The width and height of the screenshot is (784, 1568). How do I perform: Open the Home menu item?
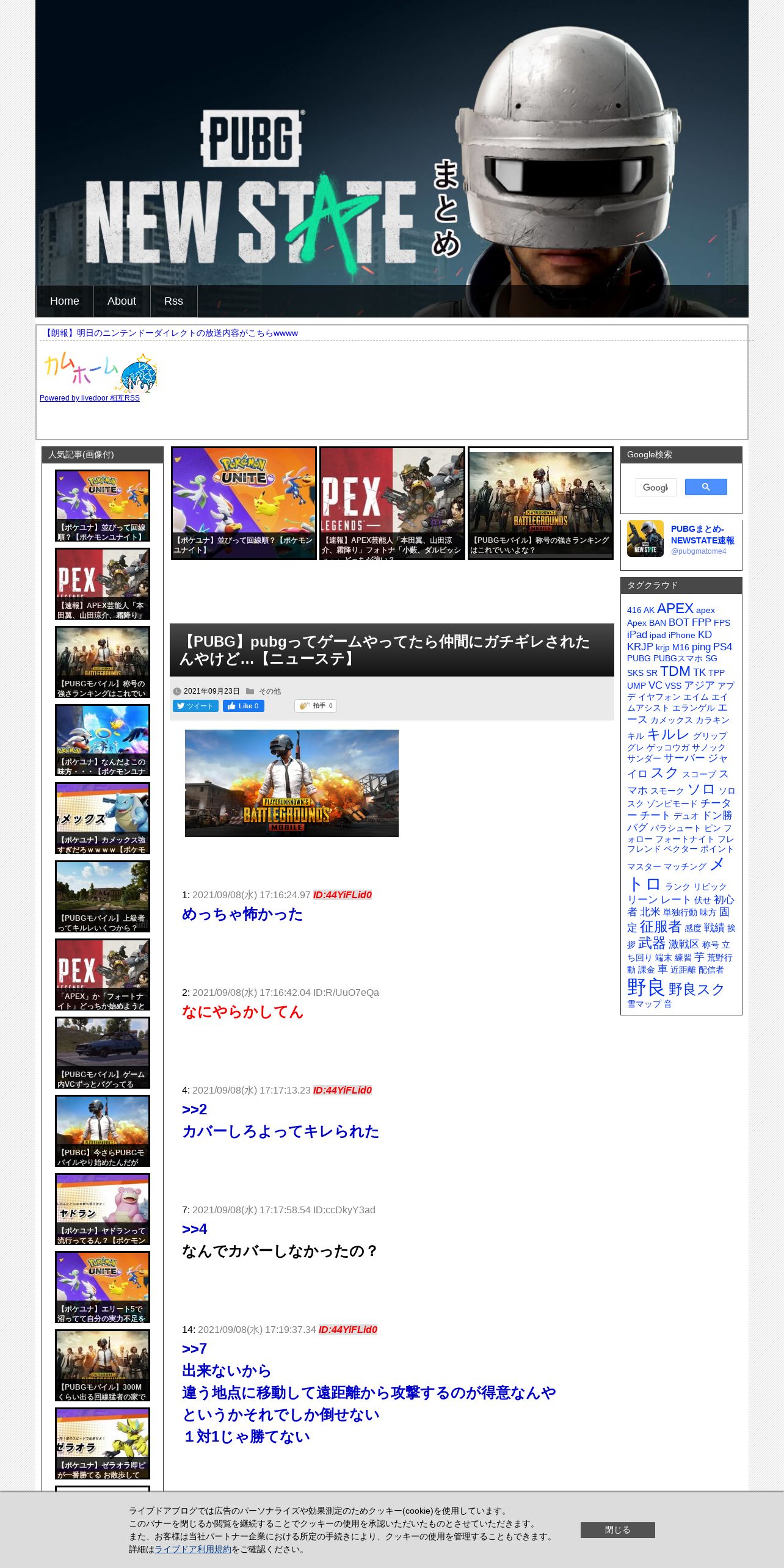coord(65,301)
